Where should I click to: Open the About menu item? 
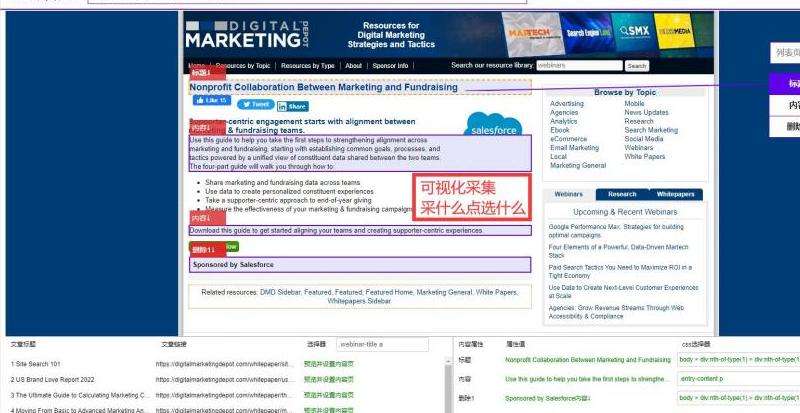tap(354, 66)
